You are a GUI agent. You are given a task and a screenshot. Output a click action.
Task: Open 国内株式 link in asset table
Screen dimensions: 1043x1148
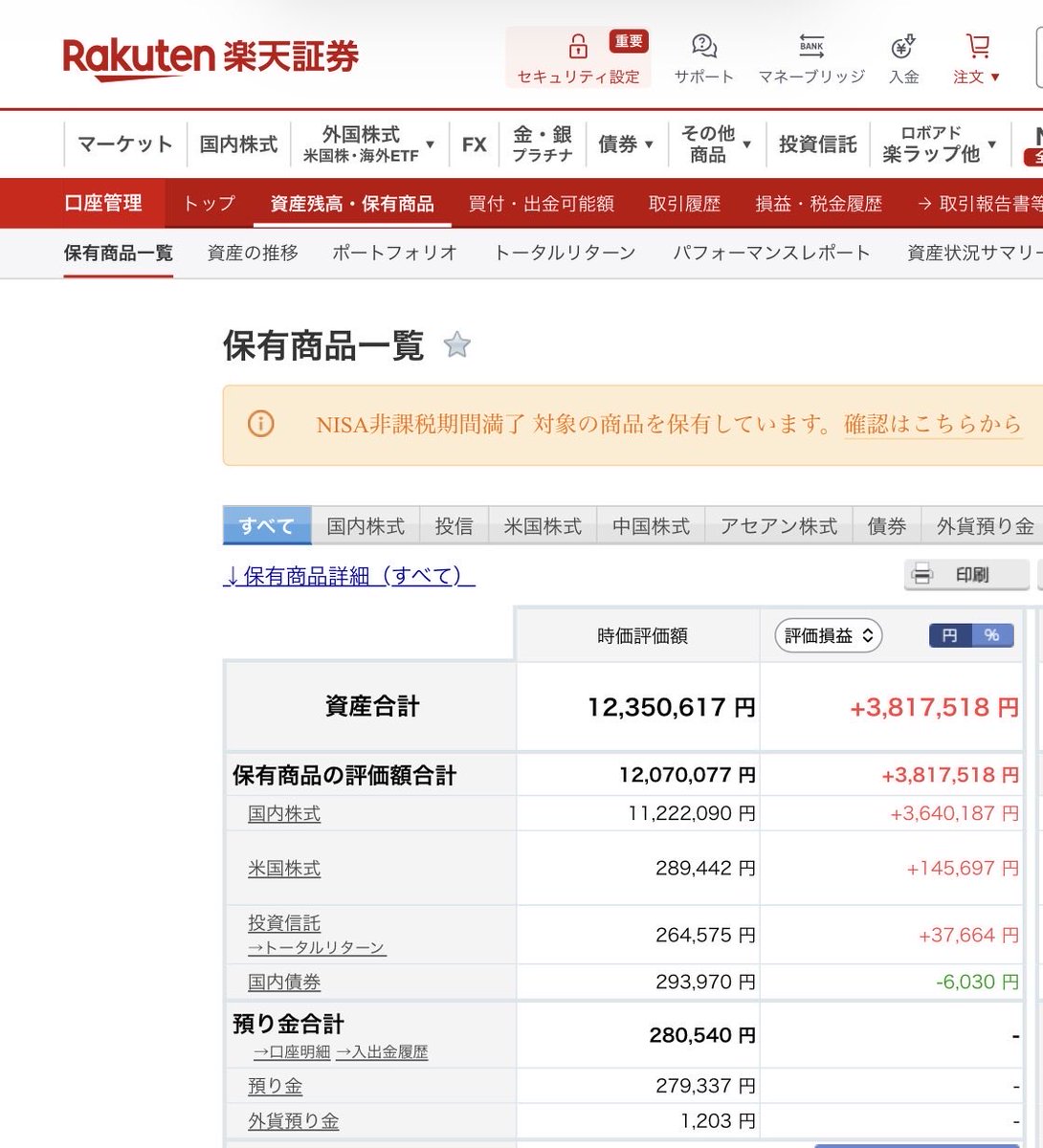click(284, 814)
